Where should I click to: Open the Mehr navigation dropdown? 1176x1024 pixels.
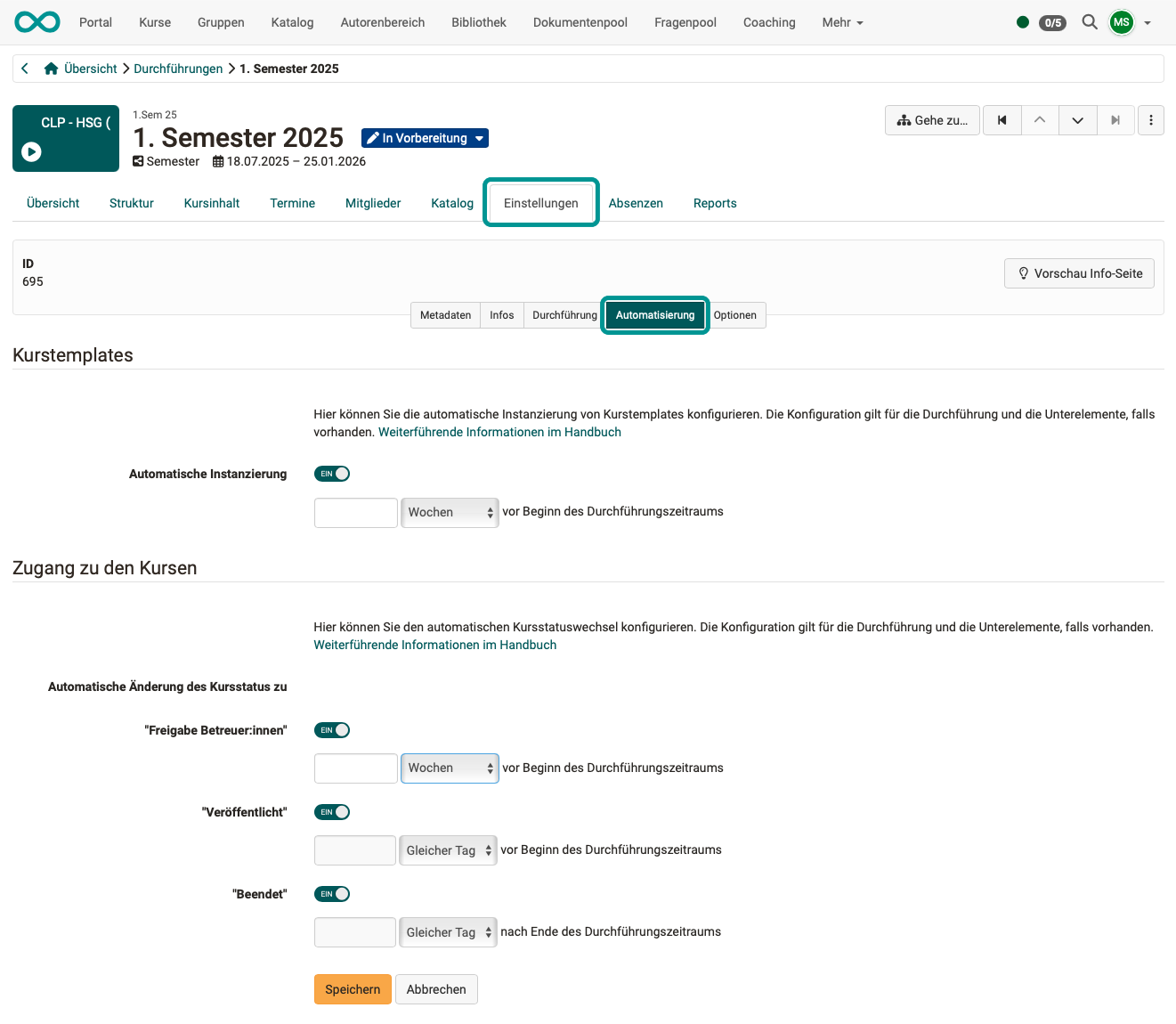click(840, 22)
